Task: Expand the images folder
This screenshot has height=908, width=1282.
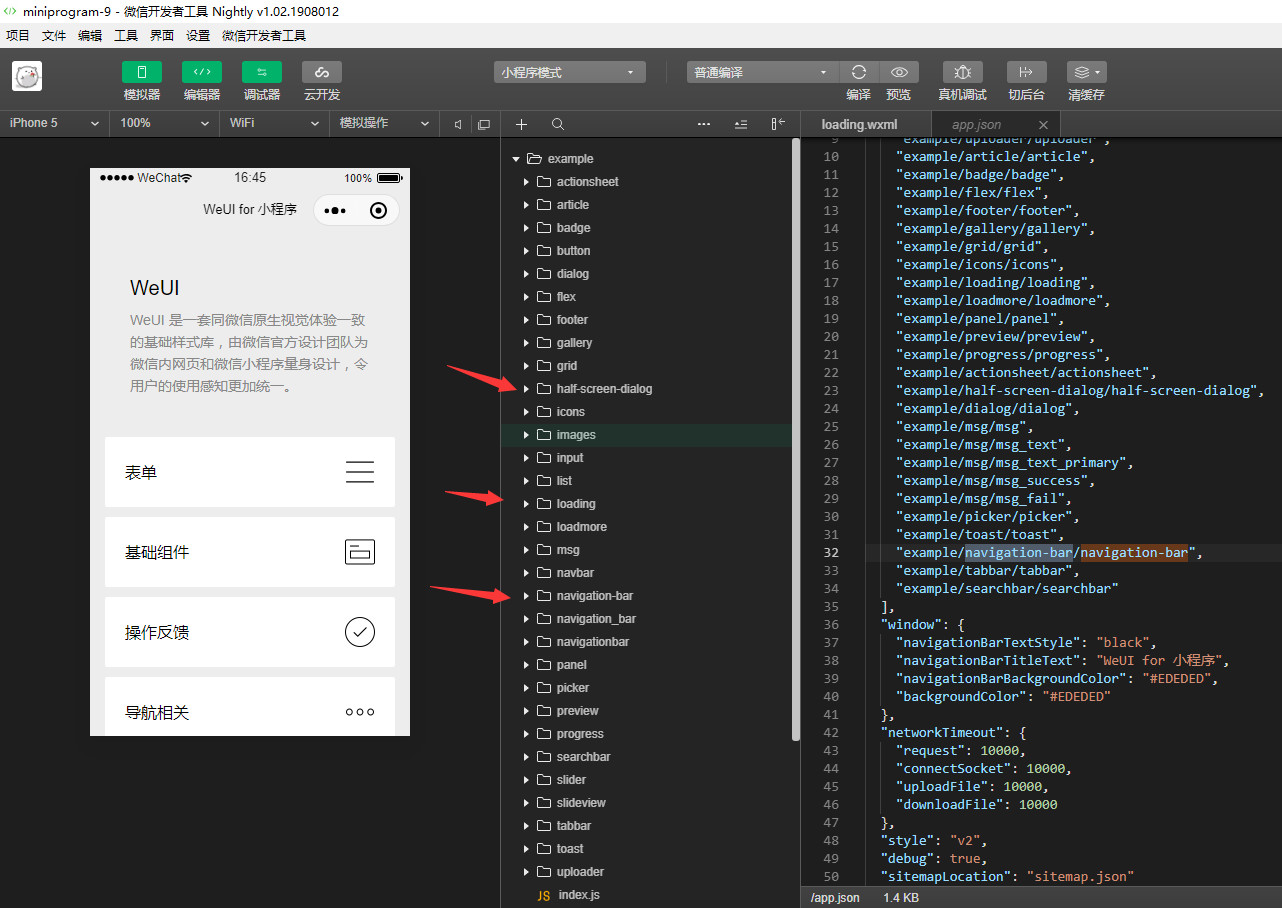Action: click(527, 435)
